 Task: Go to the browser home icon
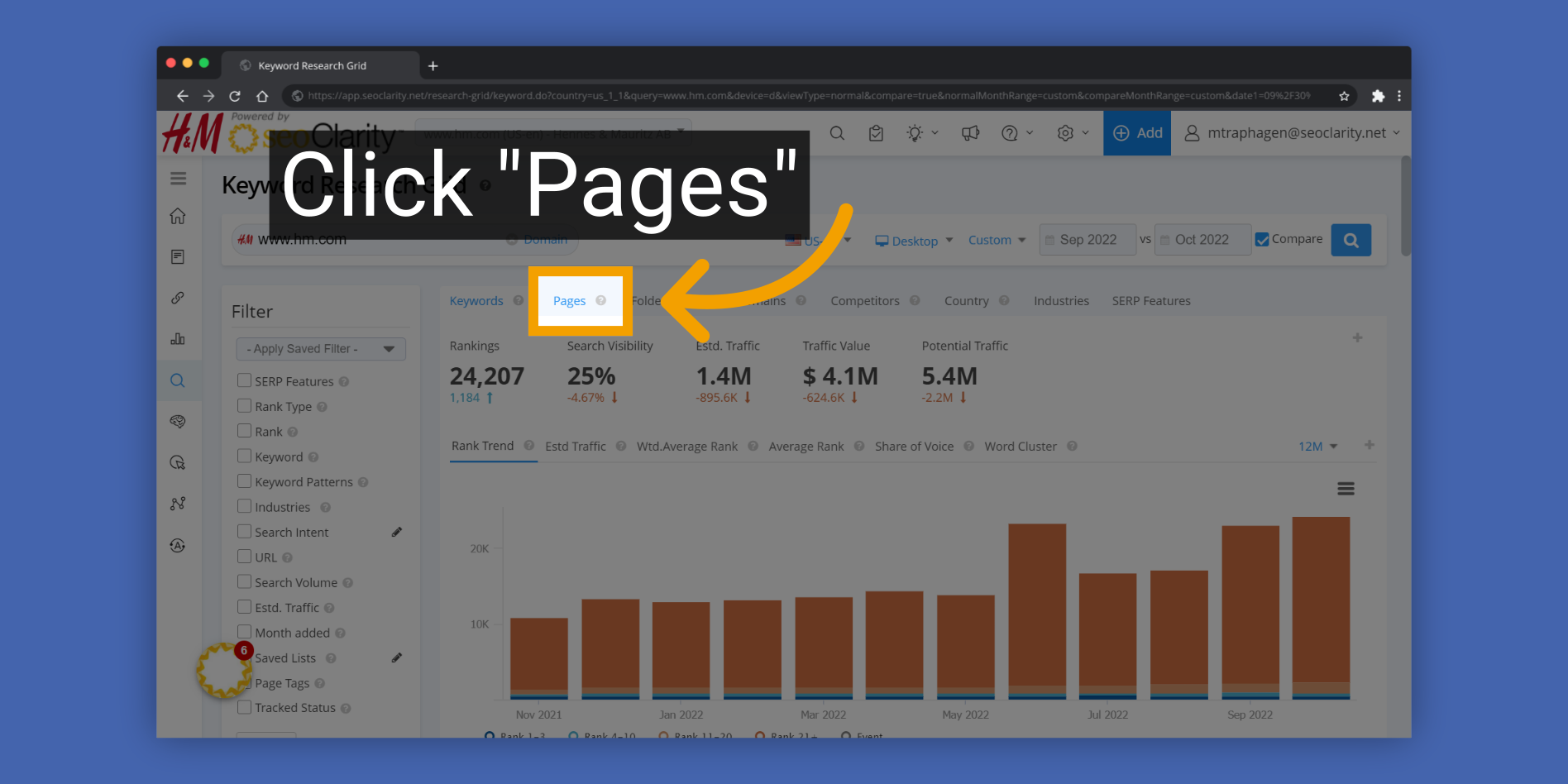262,96
